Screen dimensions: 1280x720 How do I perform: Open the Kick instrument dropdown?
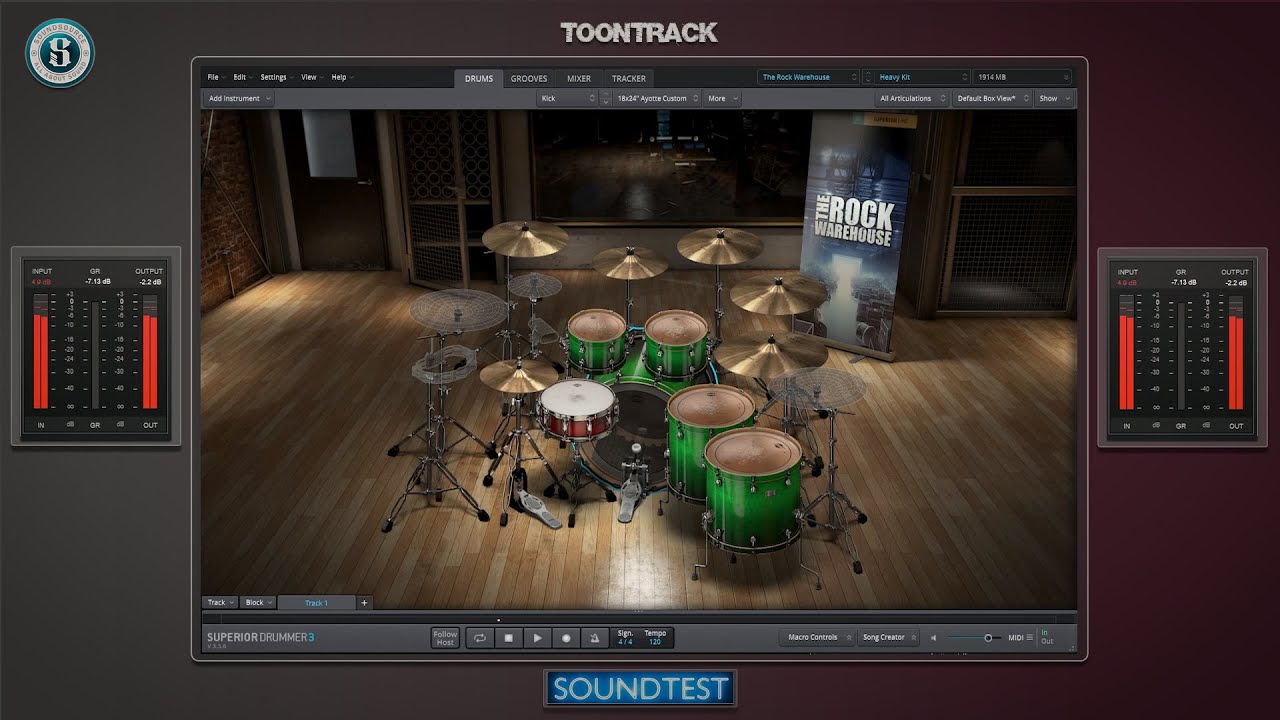point(567,99)
